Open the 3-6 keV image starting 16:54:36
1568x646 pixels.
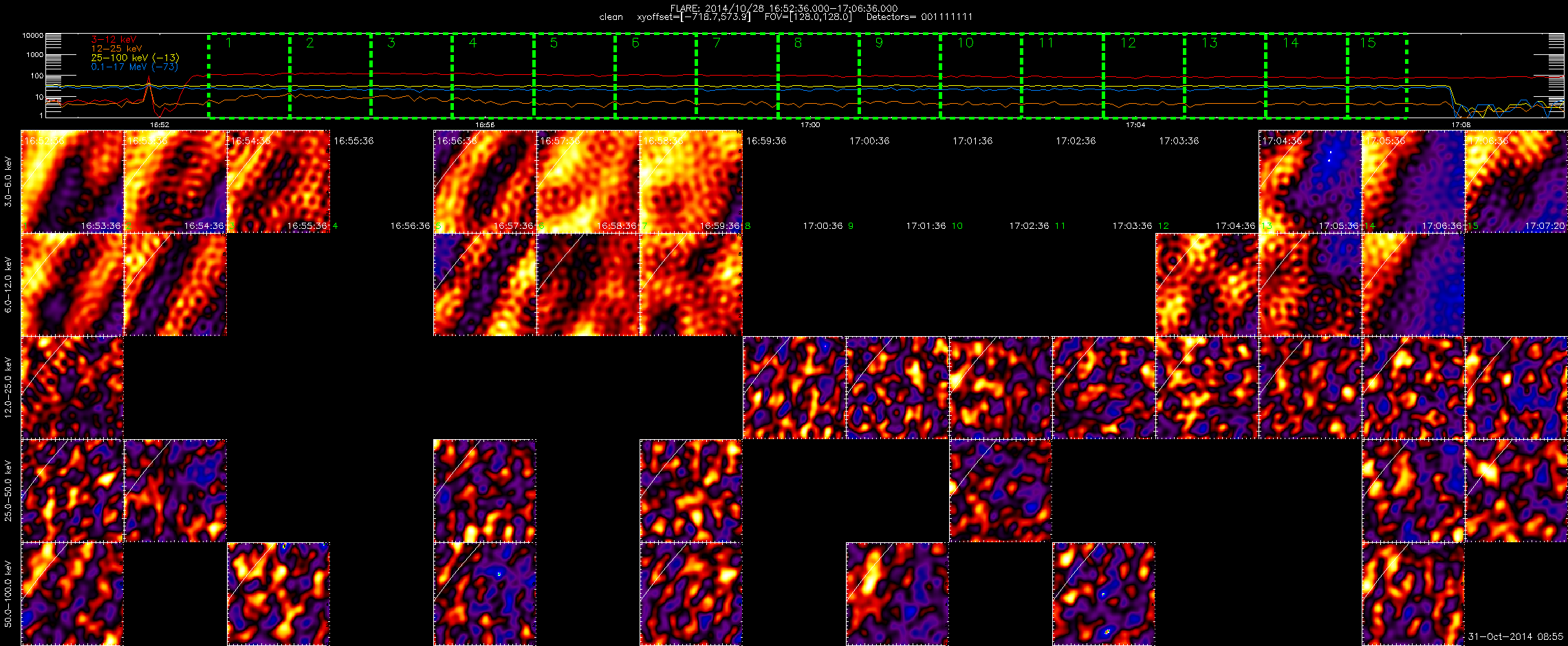tap(279, 181)
